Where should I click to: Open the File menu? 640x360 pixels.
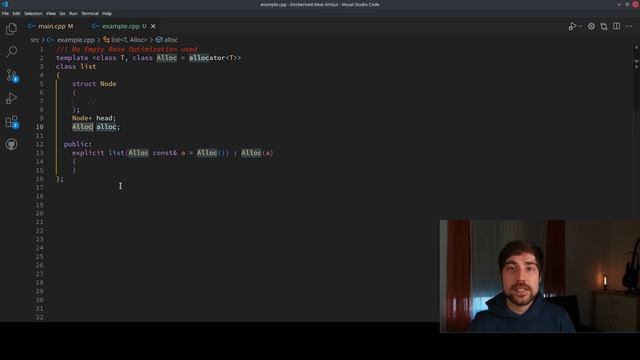(5, 13)
